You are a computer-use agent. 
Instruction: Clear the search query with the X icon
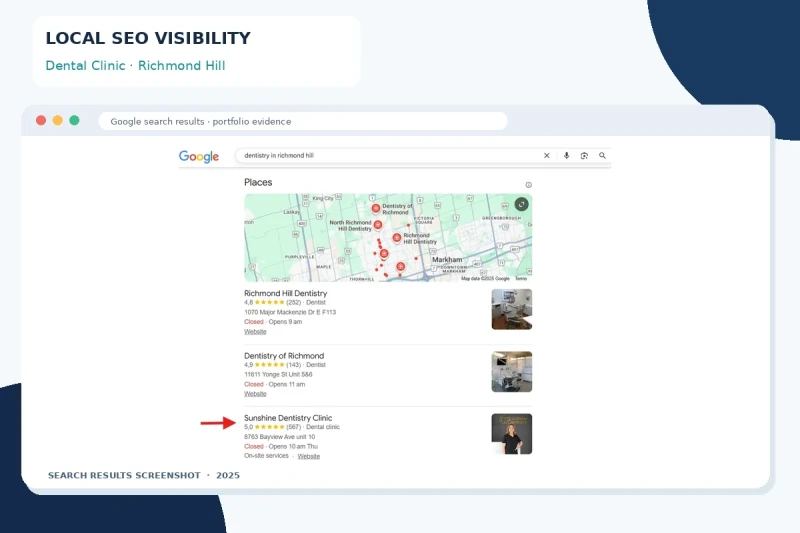tap(546, 156)
